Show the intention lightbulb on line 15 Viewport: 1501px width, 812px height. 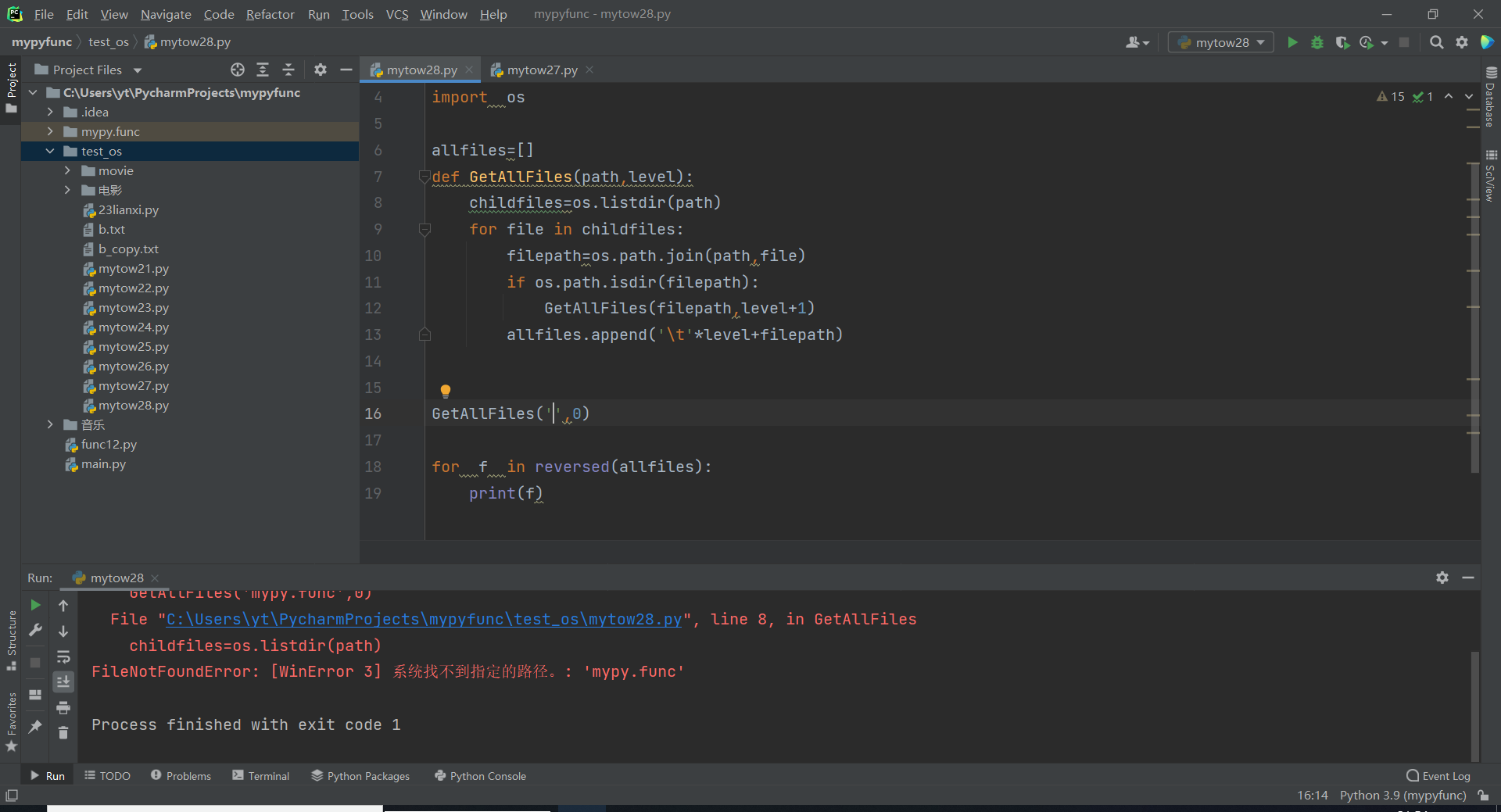(x=445, y=391)
